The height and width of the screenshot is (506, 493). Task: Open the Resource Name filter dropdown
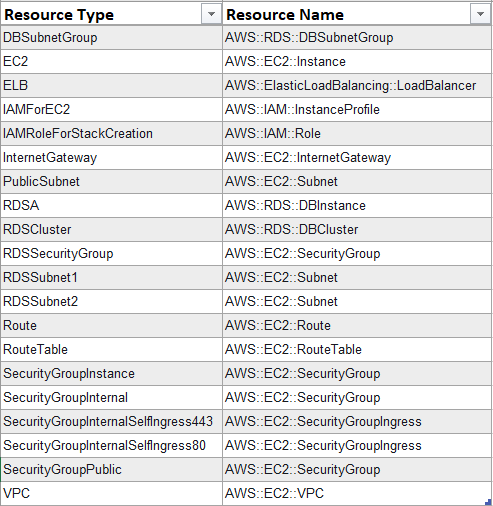tap(480, 14)
